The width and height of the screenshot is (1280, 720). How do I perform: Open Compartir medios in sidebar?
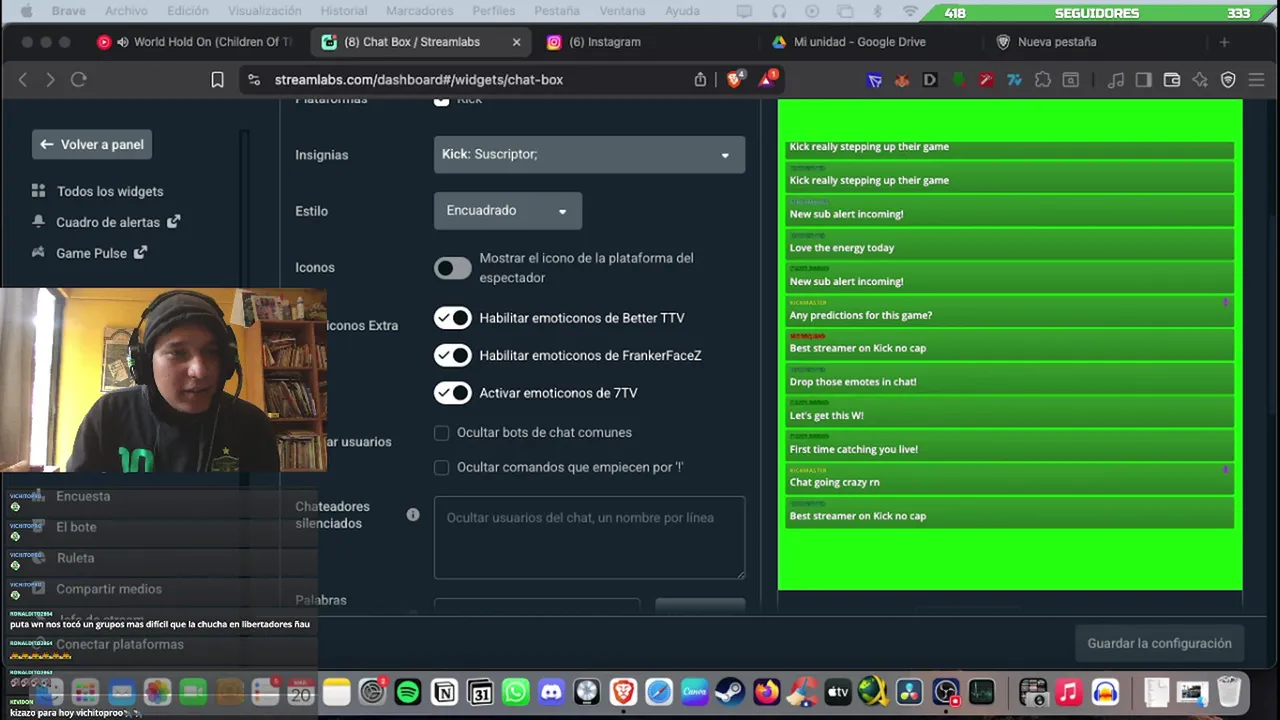click(x=109, y=589)
